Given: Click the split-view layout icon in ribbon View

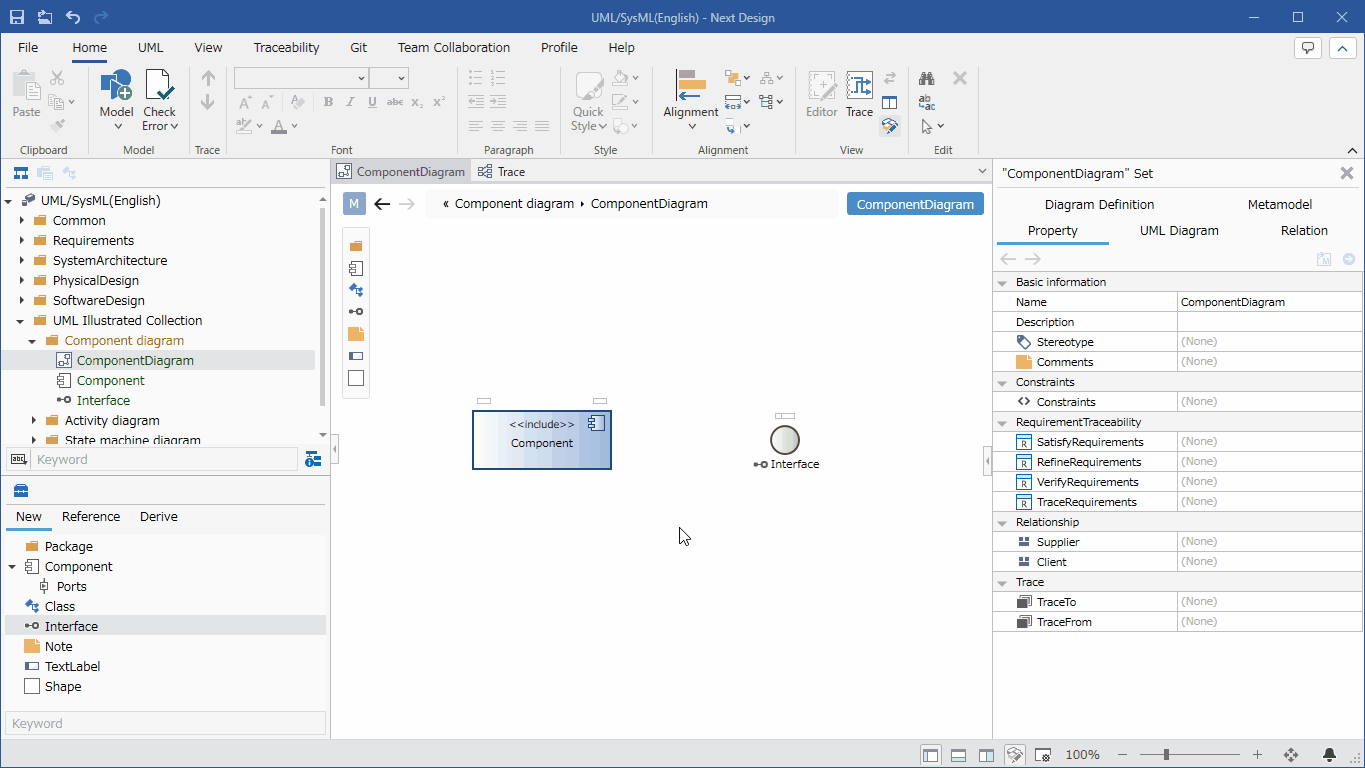Looking at the screenshot, I should coord(889,103).
